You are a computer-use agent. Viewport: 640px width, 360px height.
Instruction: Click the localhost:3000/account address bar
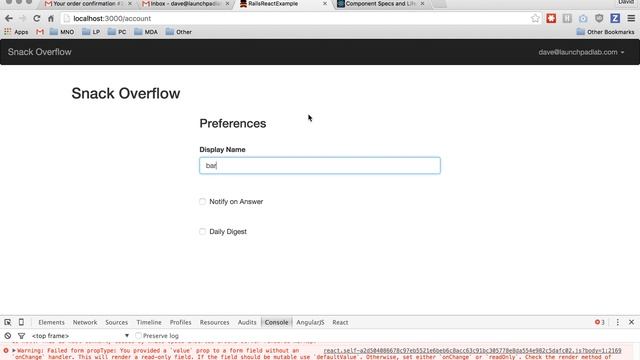tap(298, 18)
